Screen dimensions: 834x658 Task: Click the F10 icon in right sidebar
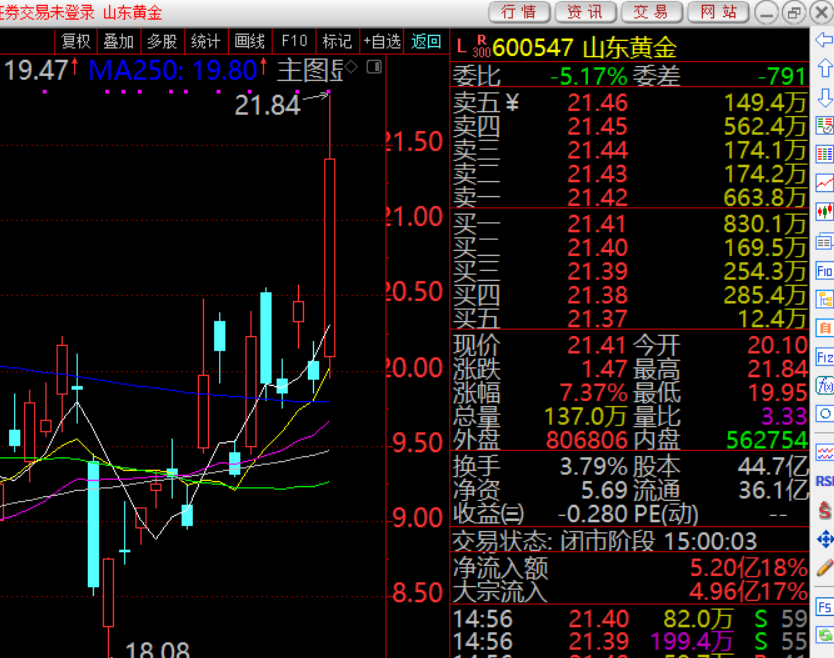point(824,271)
